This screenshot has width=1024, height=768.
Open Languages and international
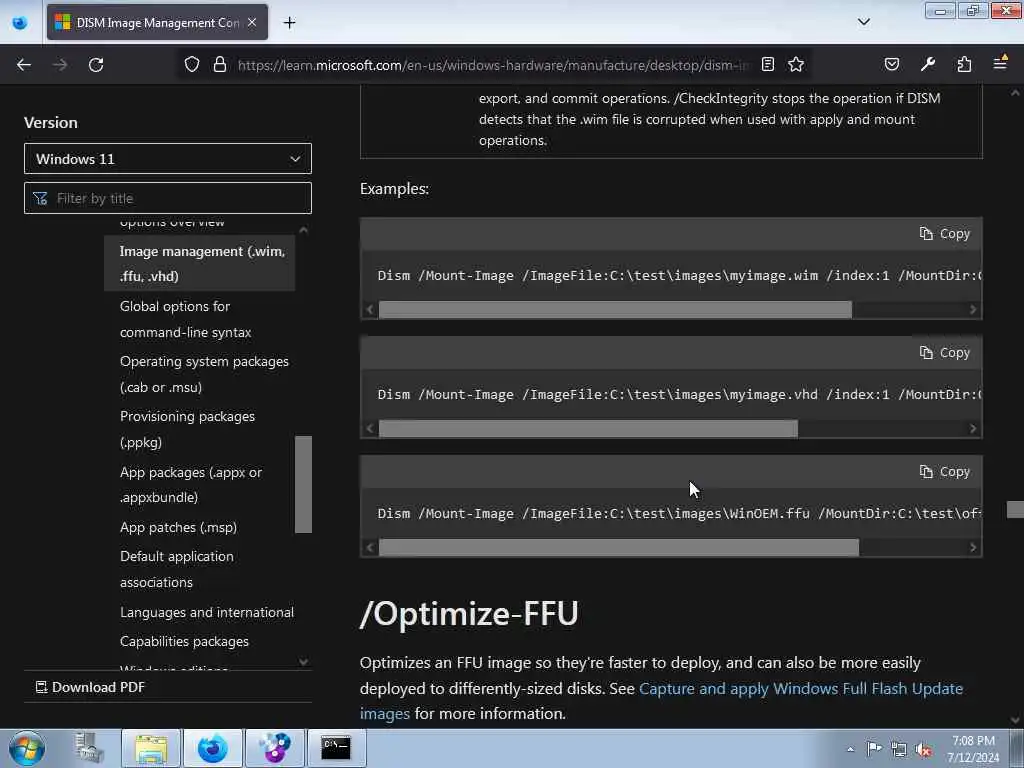tap(206, 612)
